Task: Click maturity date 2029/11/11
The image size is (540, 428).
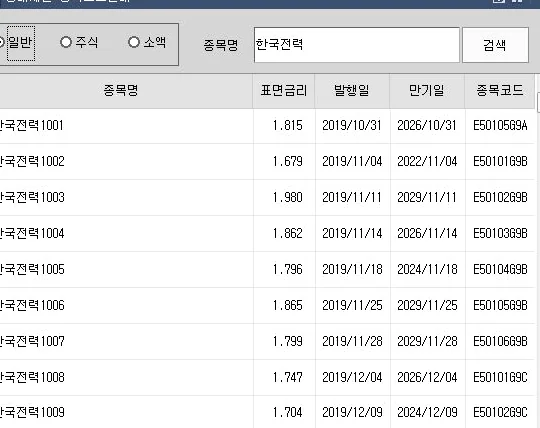Action: pyautogui.click(x=427, y=198)
